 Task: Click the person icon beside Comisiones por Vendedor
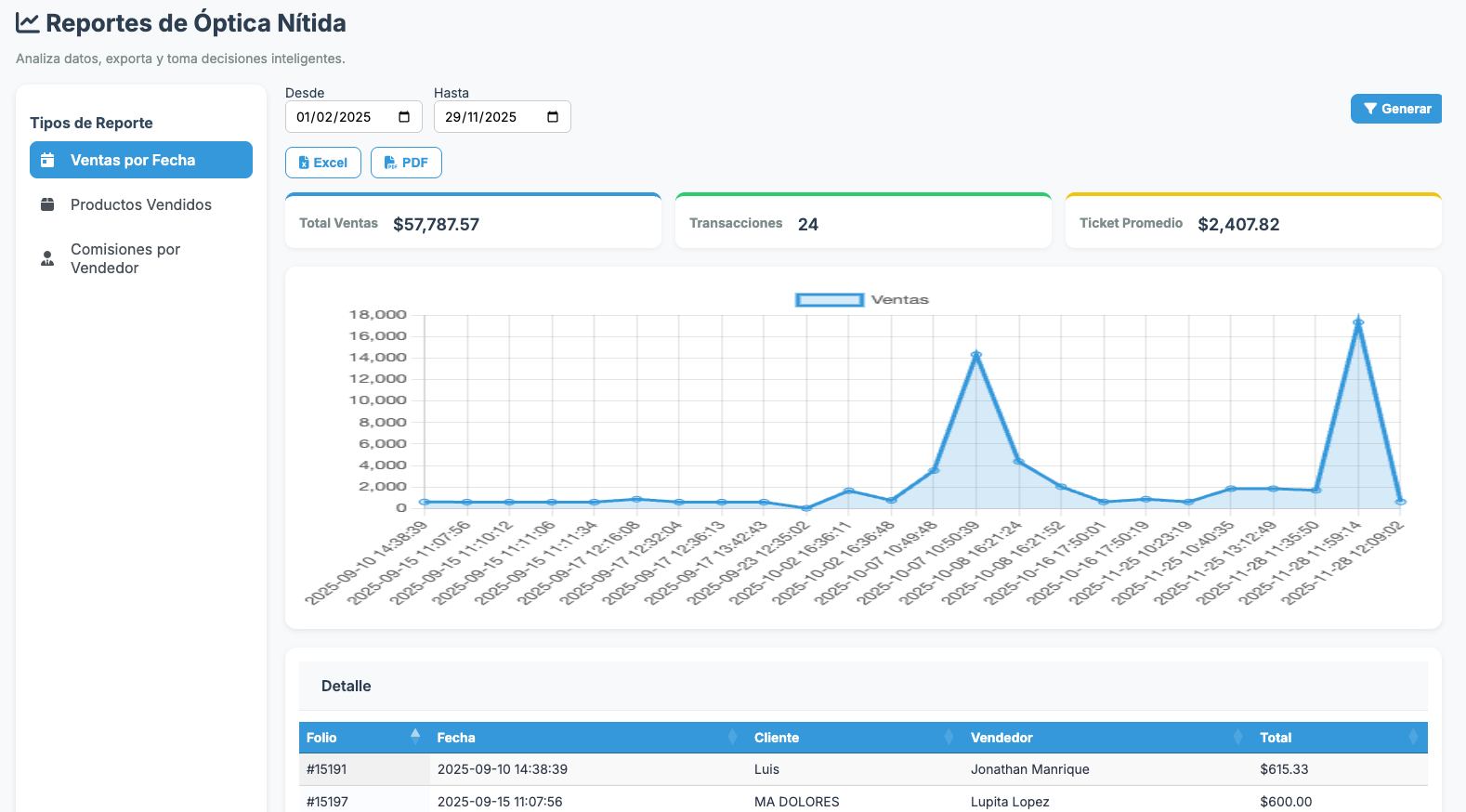click(x=47, y=258)
